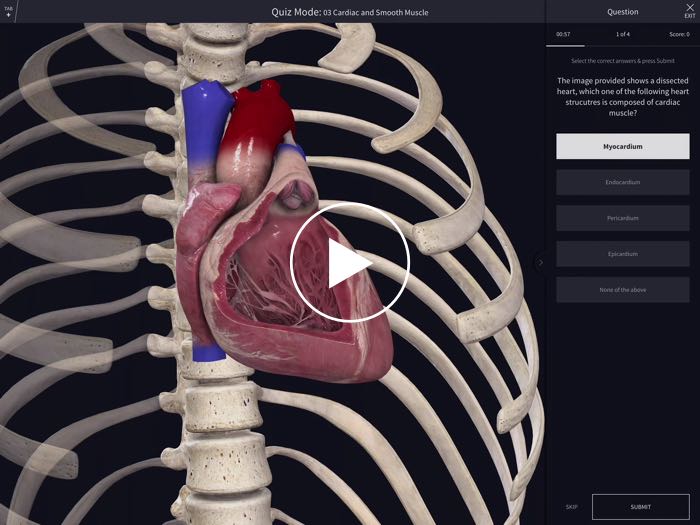Skip this question using SKIP
The image size is (700, 525).
click(571, 507)
